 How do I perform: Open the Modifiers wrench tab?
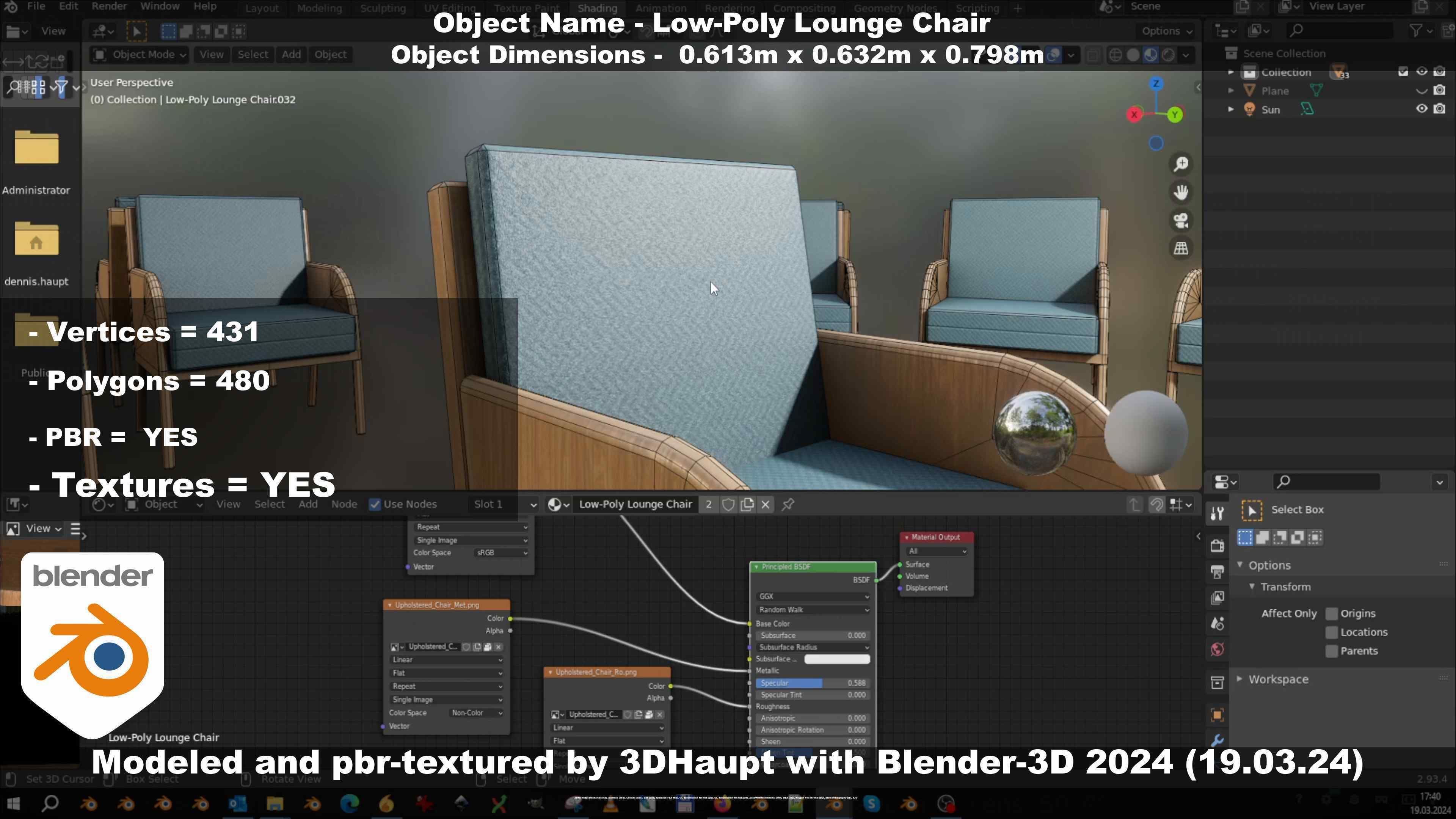pyautogui.click(x=1218, y=740)
